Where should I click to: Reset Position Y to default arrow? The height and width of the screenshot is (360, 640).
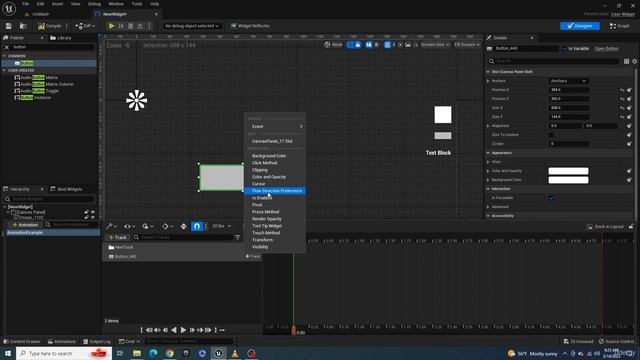point(622,99)
